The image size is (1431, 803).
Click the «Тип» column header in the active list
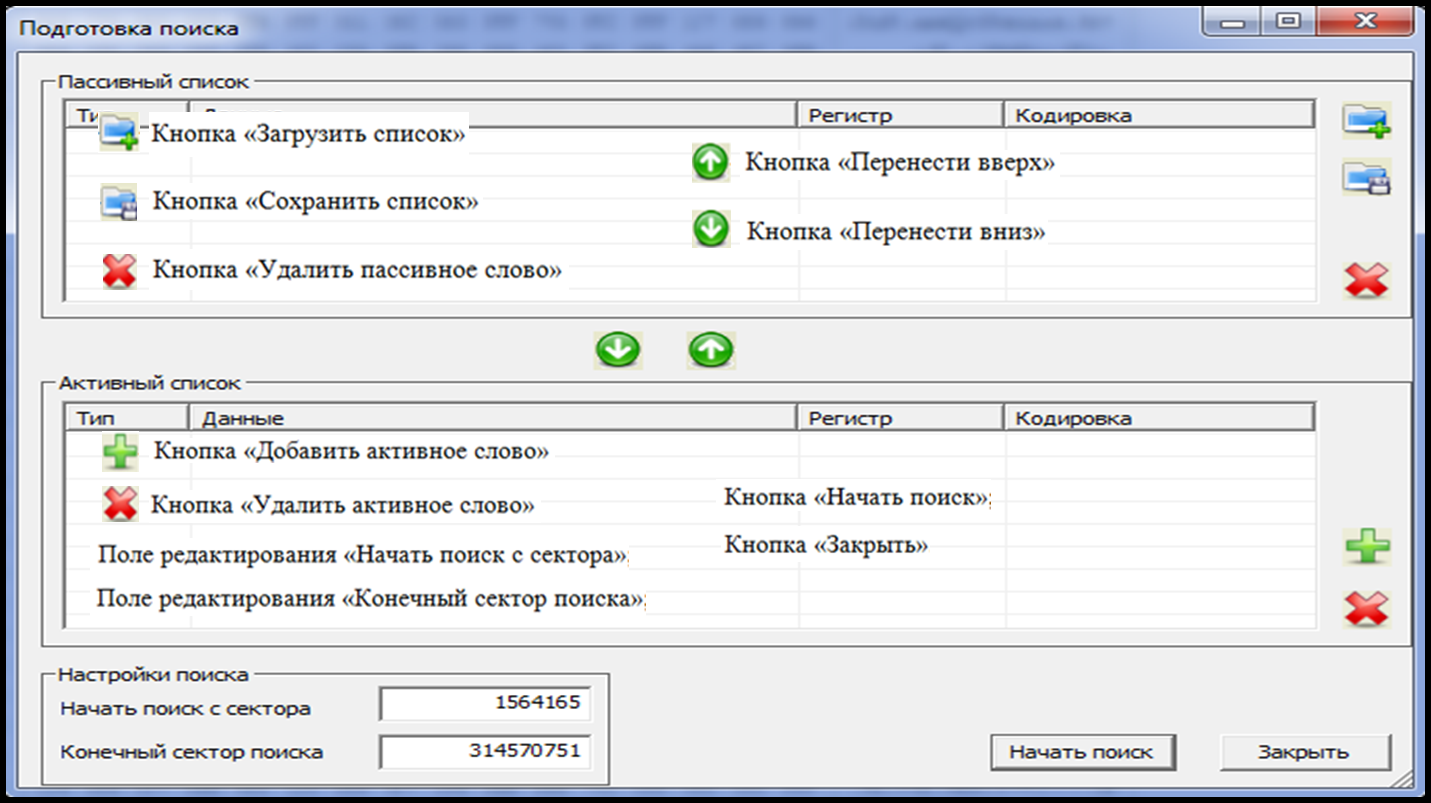(x=126, y=418)
